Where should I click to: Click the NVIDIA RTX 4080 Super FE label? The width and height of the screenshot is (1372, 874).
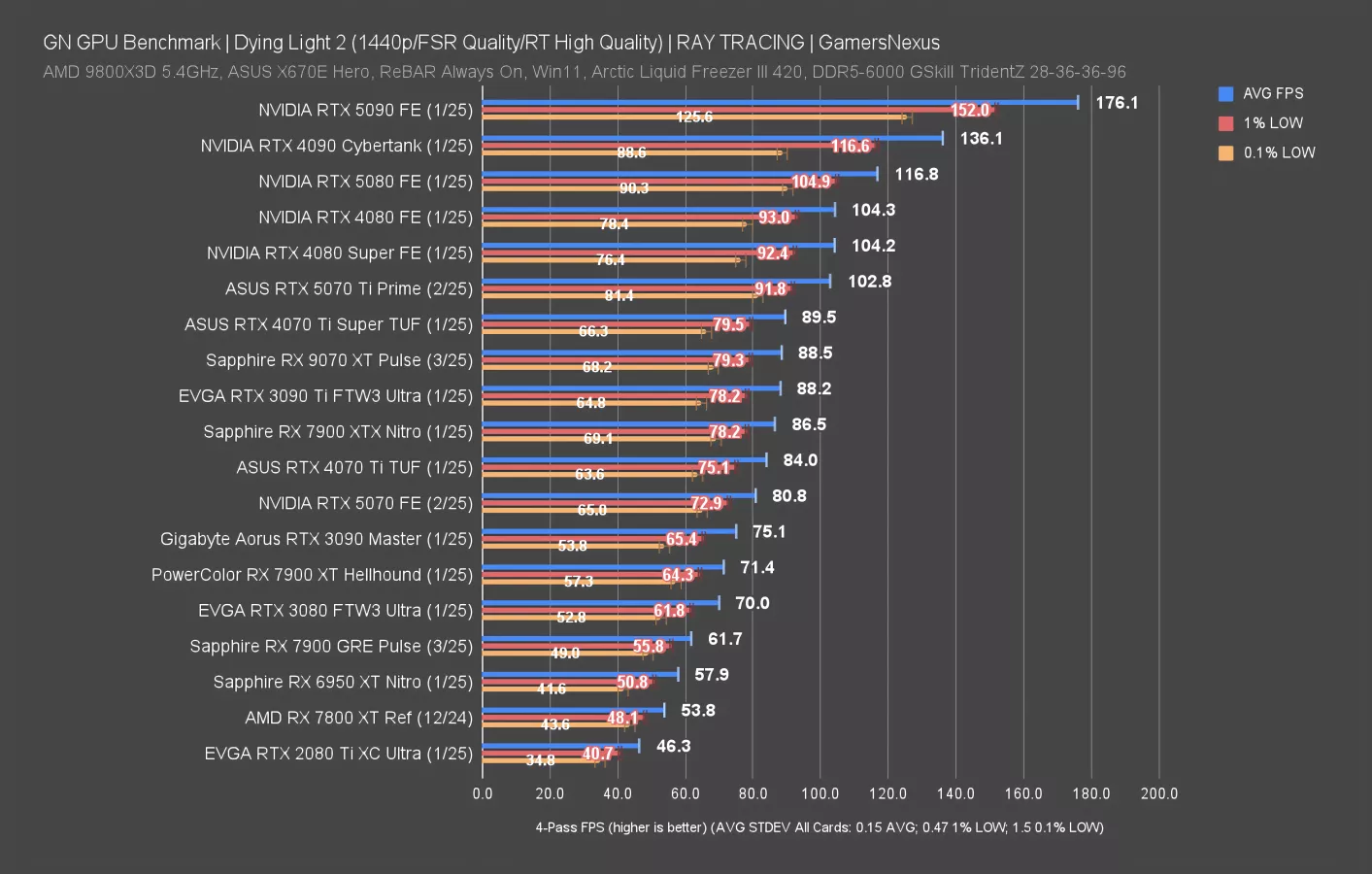point(338,252)
